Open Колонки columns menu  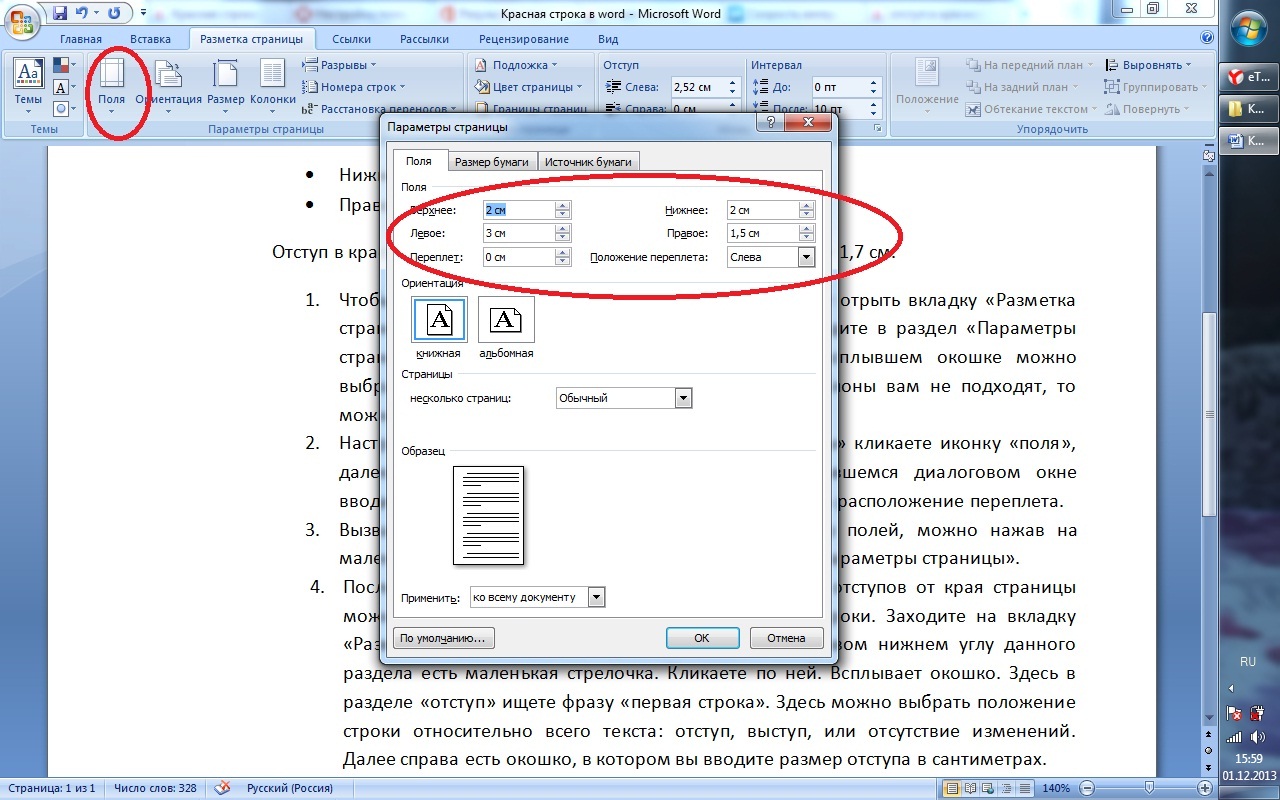point(272,87)
